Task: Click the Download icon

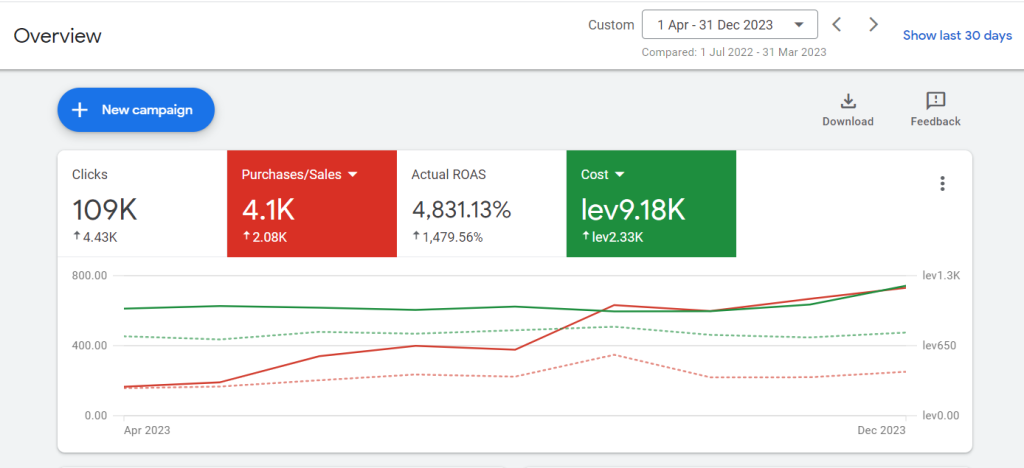Action: pyautogui.click(x=848, y=101)
